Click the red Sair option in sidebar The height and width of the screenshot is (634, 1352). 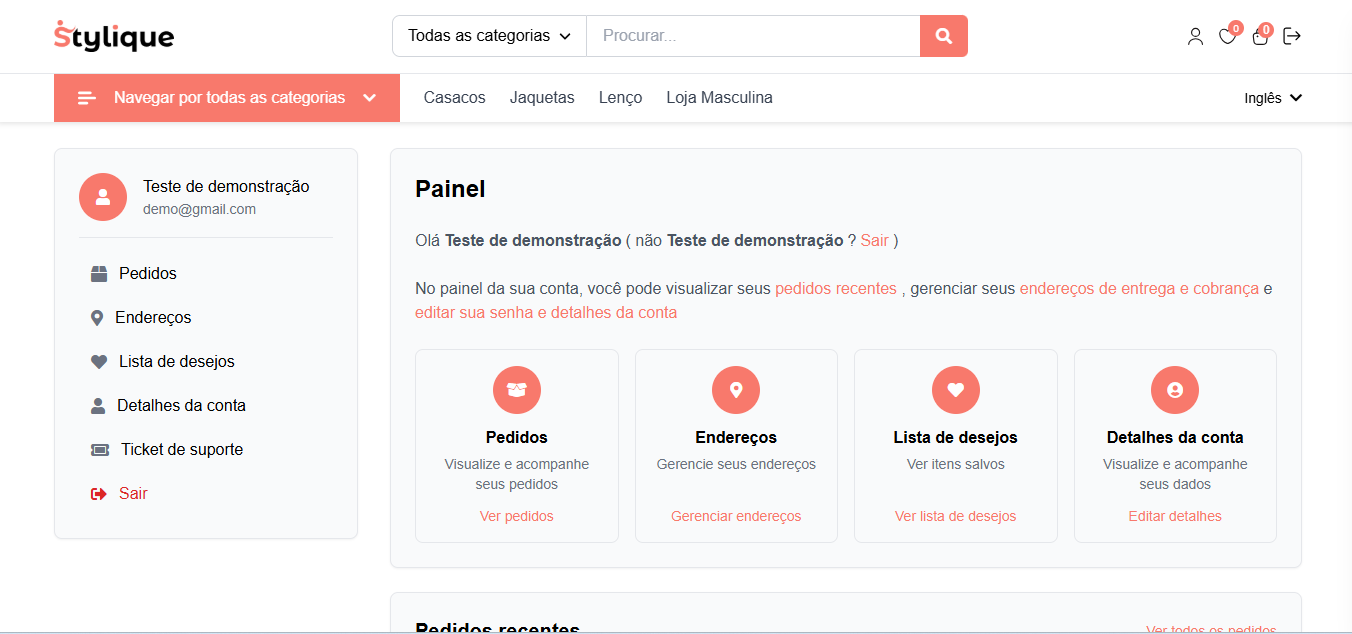[x=132, y=494]
